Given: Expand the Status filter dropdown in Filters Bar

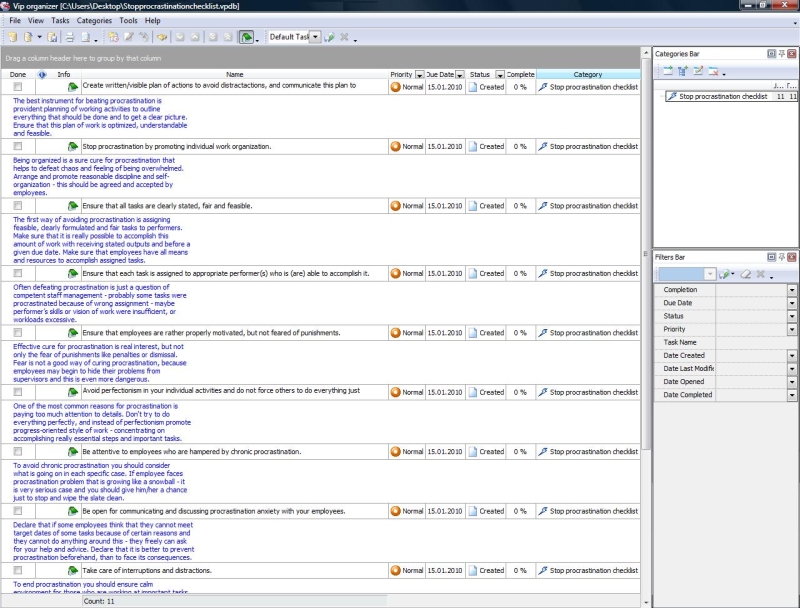Looking at the screenshot, I should tap(792, 316).
